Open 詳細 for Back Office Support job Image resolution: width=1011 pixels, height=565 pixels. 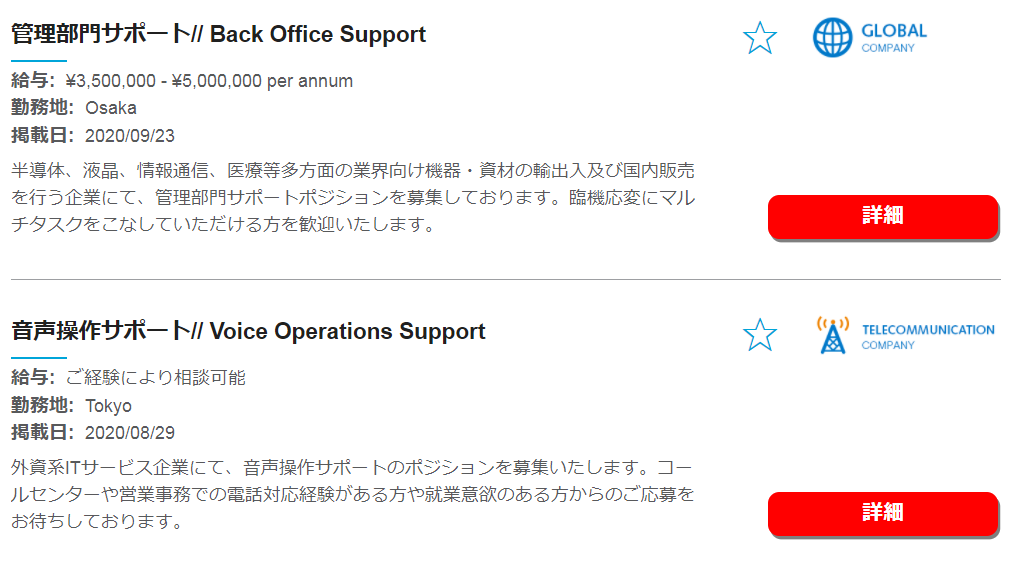pyautogui.click(x=883, y=216)
